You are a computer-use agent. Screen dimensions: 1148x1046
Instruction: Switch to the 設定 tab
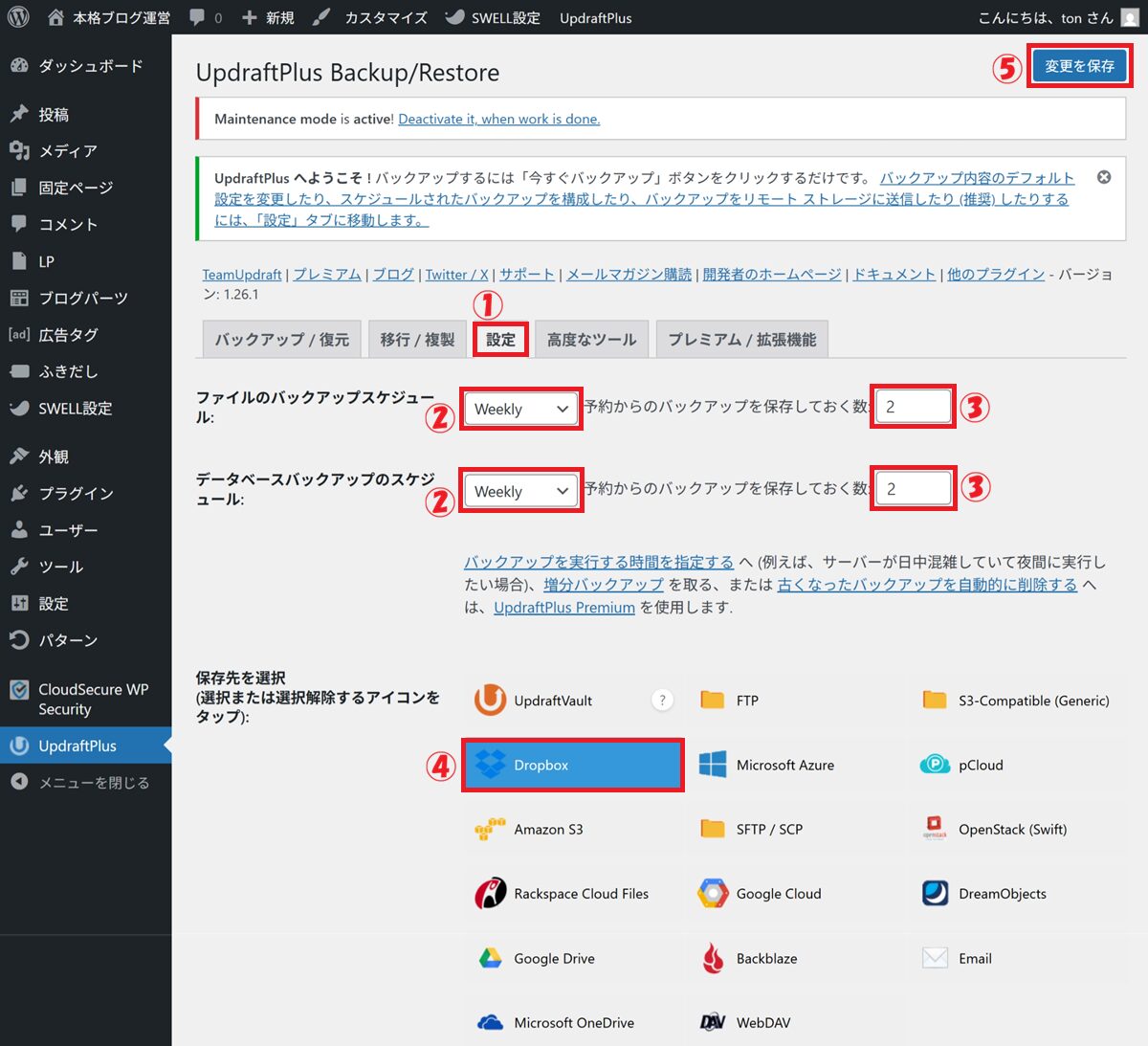tap(500, 340)
